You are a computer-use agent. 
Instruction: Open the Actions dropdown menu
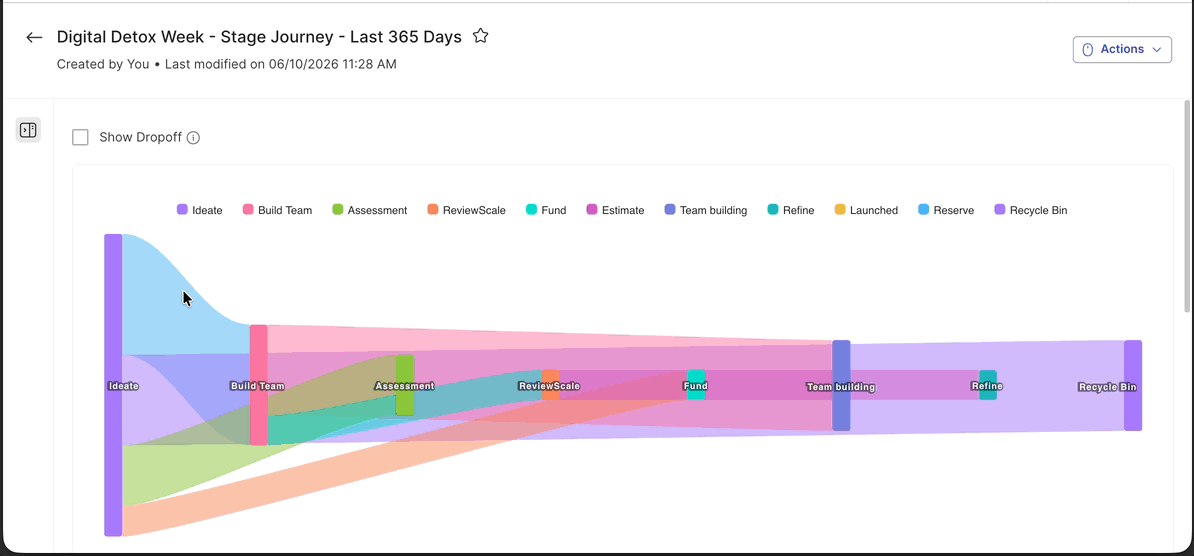1122,50
